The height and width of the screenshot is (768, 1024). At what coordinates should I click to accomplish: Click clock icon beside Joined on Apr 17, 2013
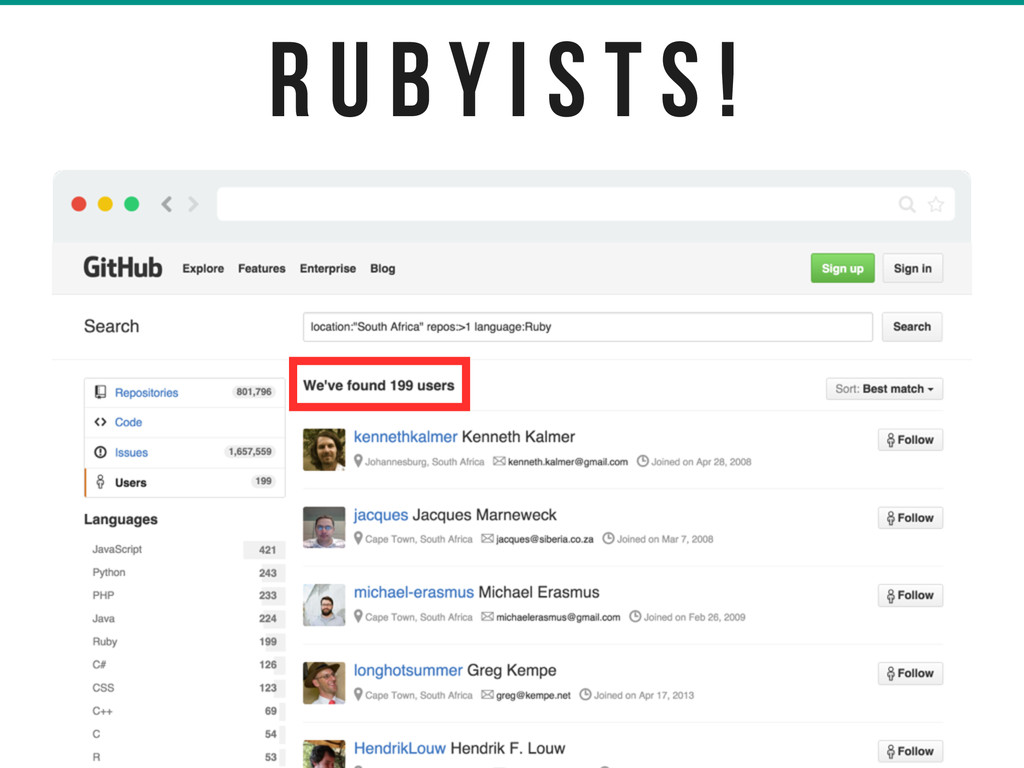(585, 694)
